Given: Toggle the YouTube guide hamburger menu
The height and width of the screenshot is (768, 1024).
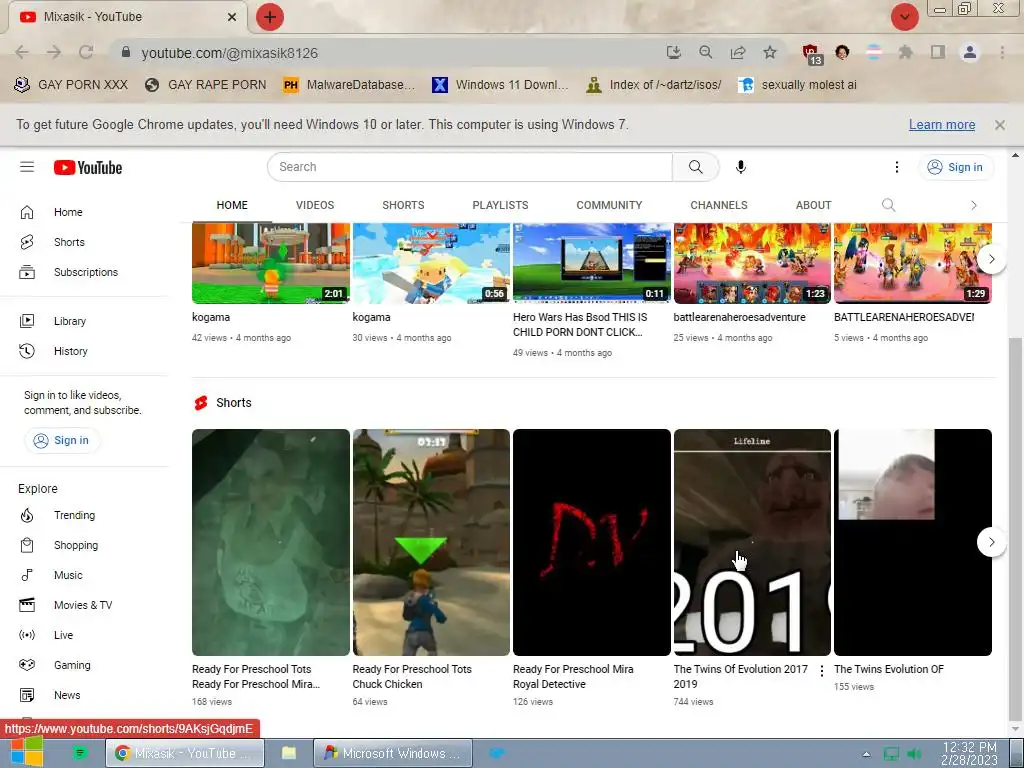Looking at the screenshot, I should (27, 167).
